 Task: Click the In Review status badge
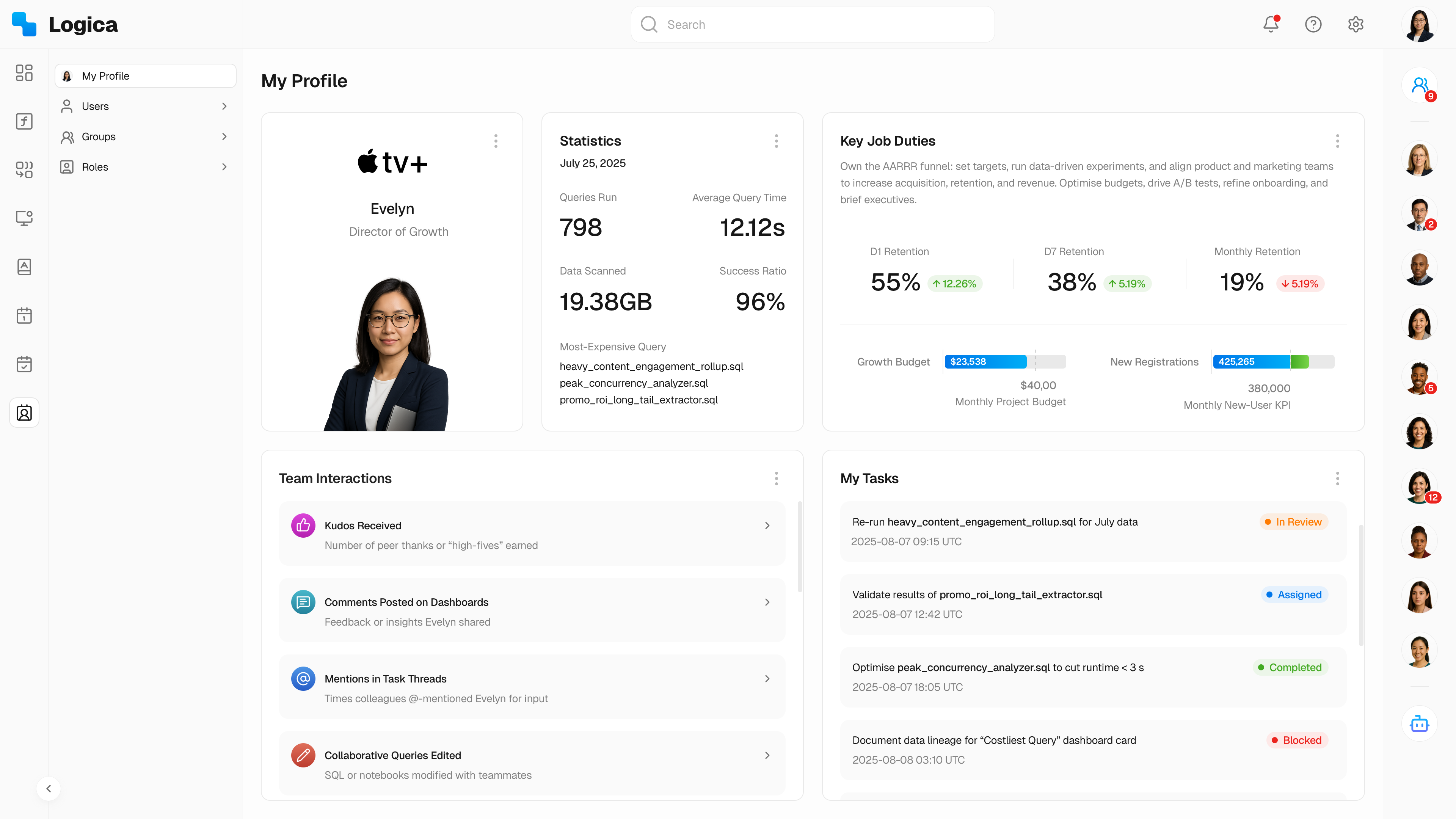tap(1293, 522)
